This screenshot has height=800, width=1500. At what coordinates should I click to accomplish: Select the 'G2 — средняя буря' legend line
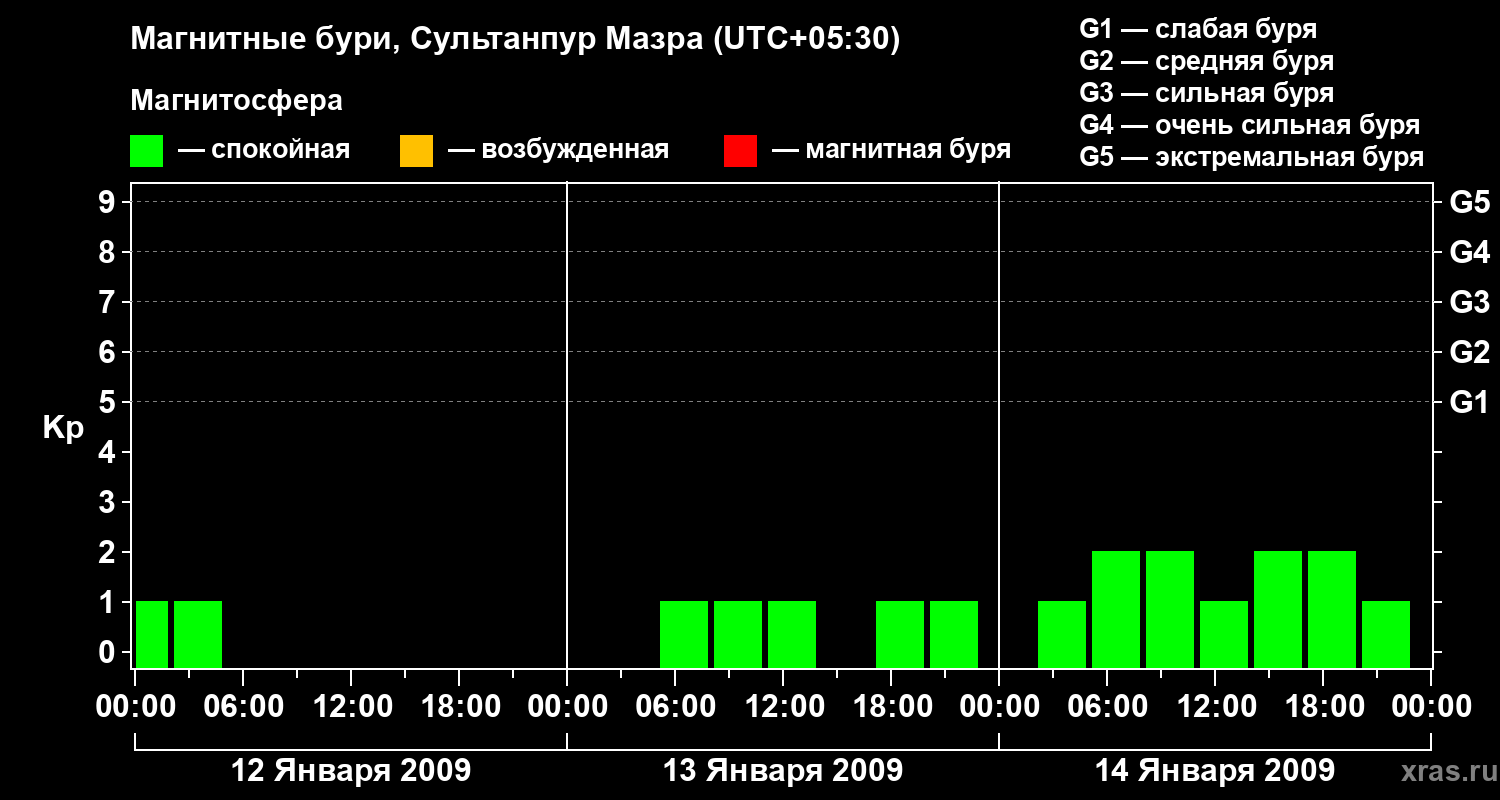coord(1207,61)
